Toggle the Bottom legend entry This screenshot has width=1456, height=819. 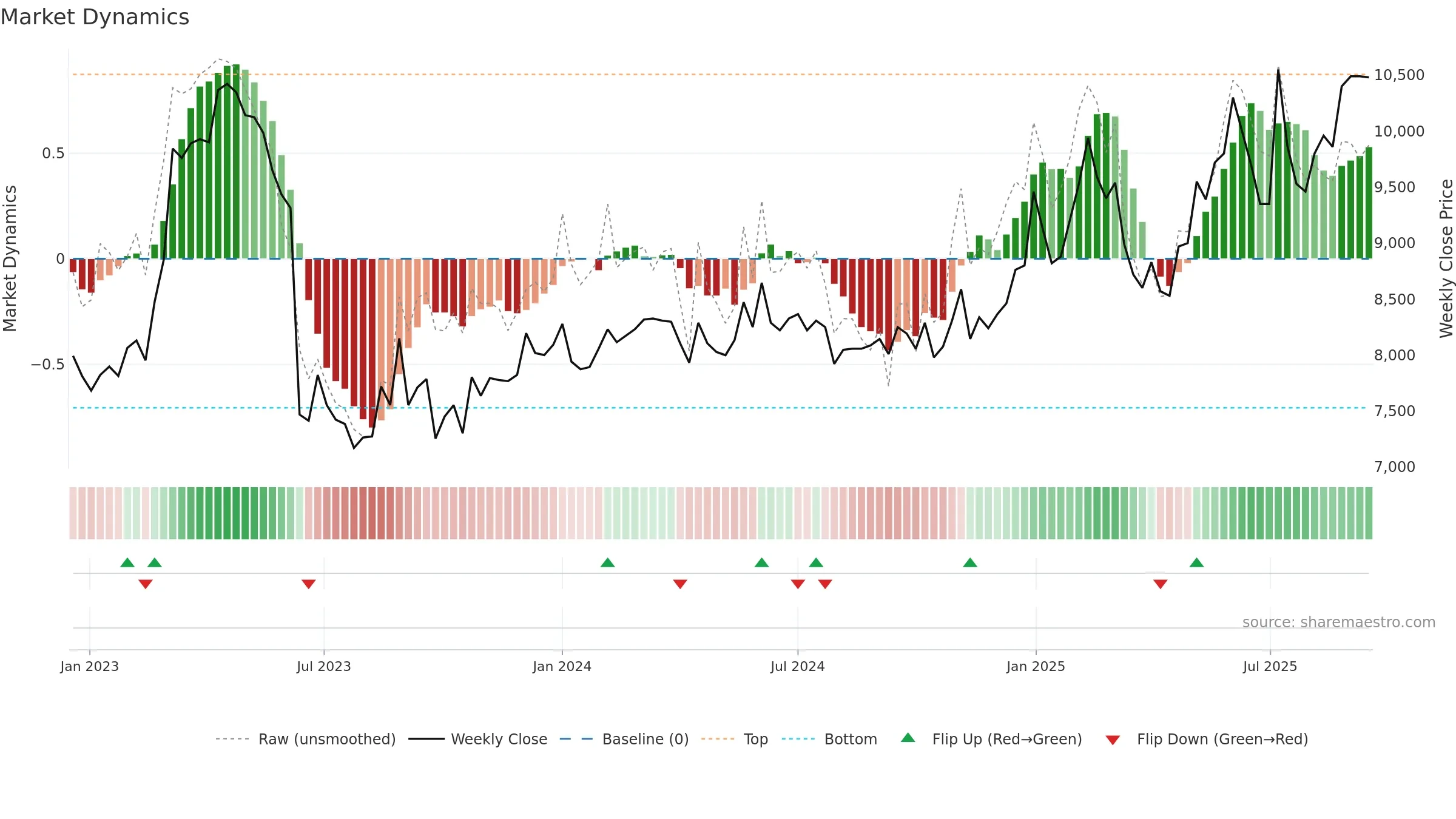[829, 739]
